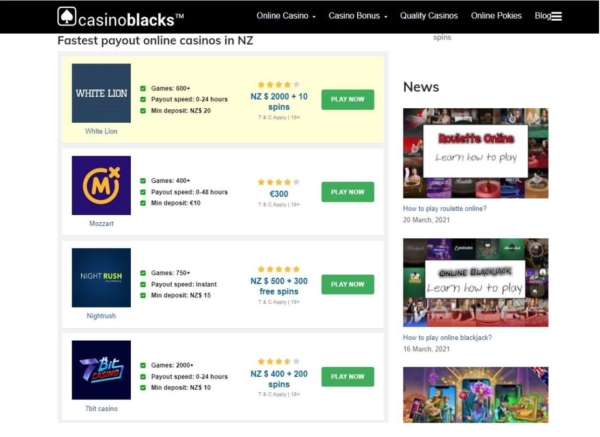The height and width of the screenshot is (437, 600).
Task: Click the Nightrush five-star rating
Action: [278, 269]
